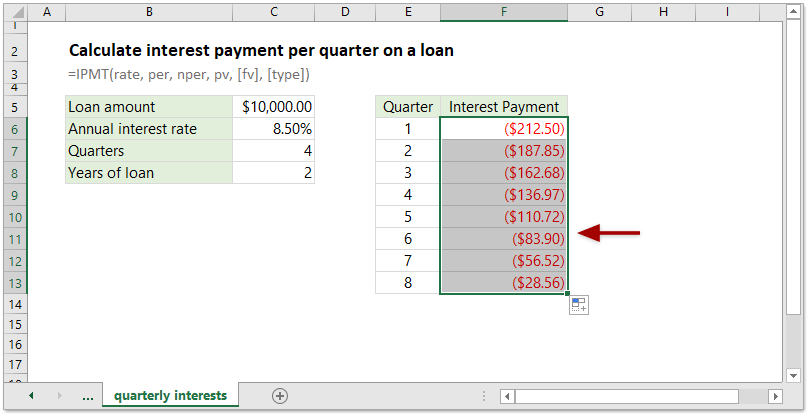
Task: Click the Auto Fill Options icon
Action: (x=578, y=305)
